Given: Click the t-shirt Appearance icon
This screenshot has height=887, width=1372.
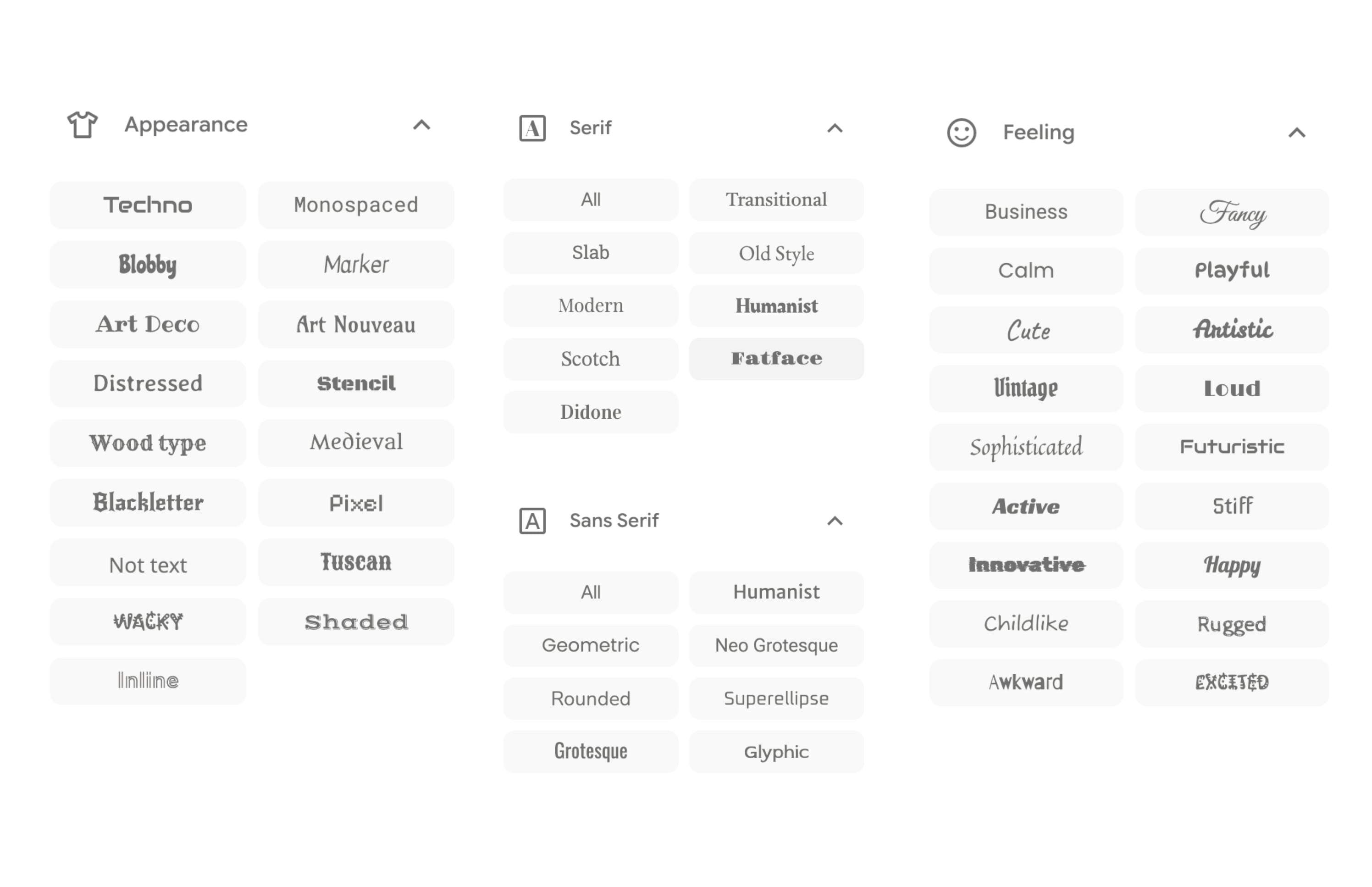Looking at the screenshot, I should 83,124.
